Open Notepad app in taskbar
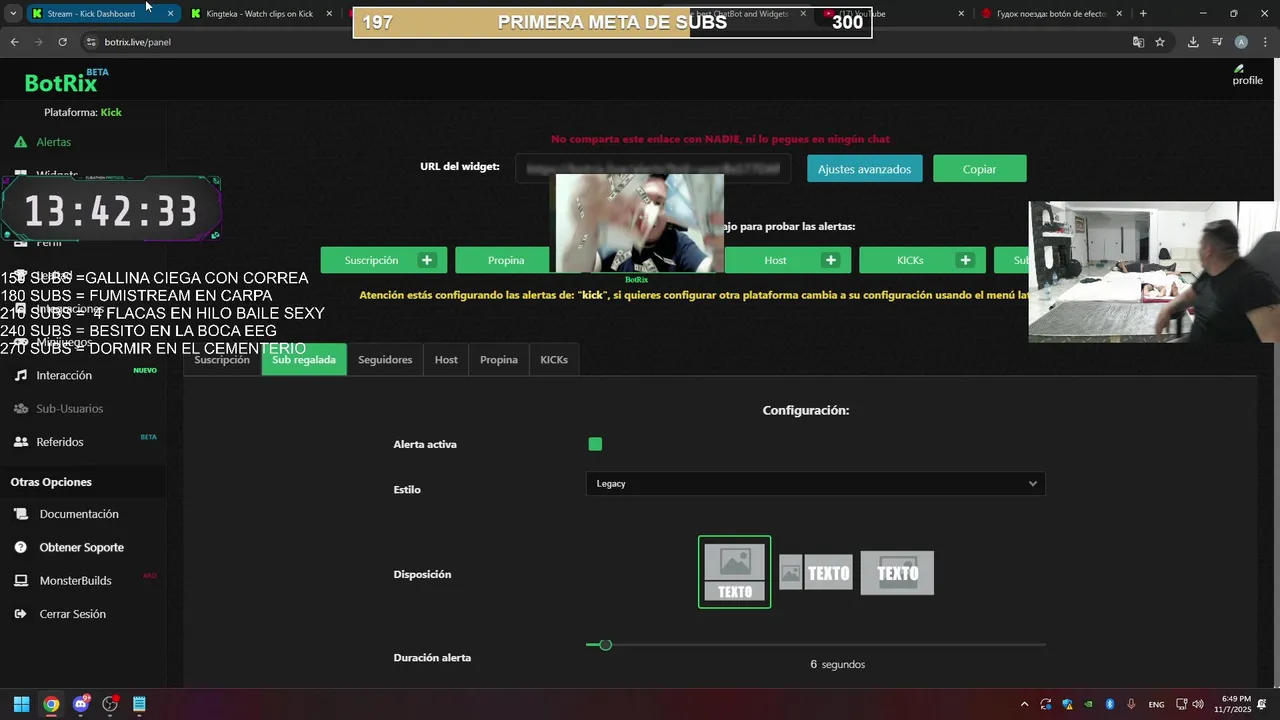Viewport: 1280px width, 720px height. pyautogui.click(x=139, y=704)
